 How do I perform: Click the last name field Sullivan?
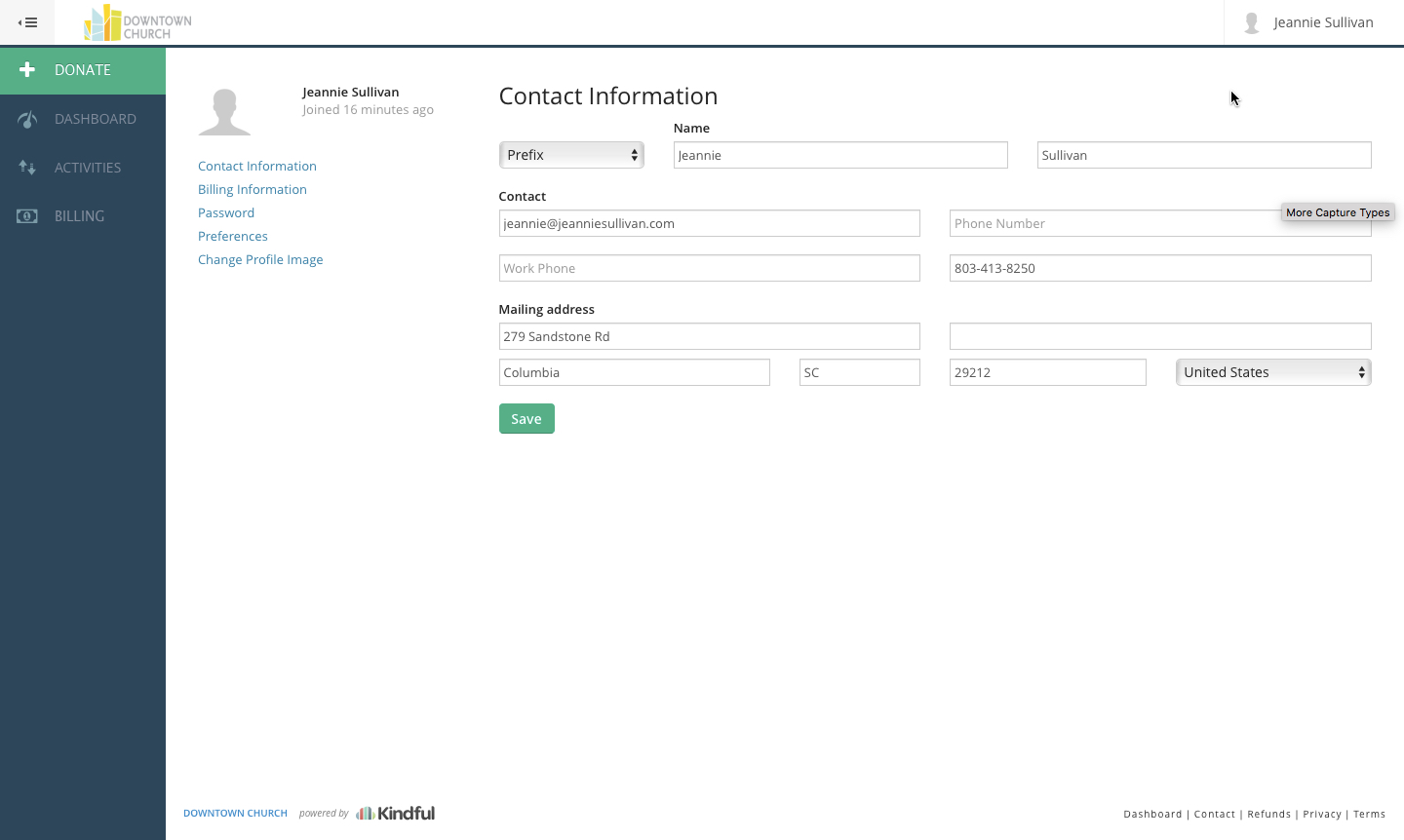[1204, 155]
